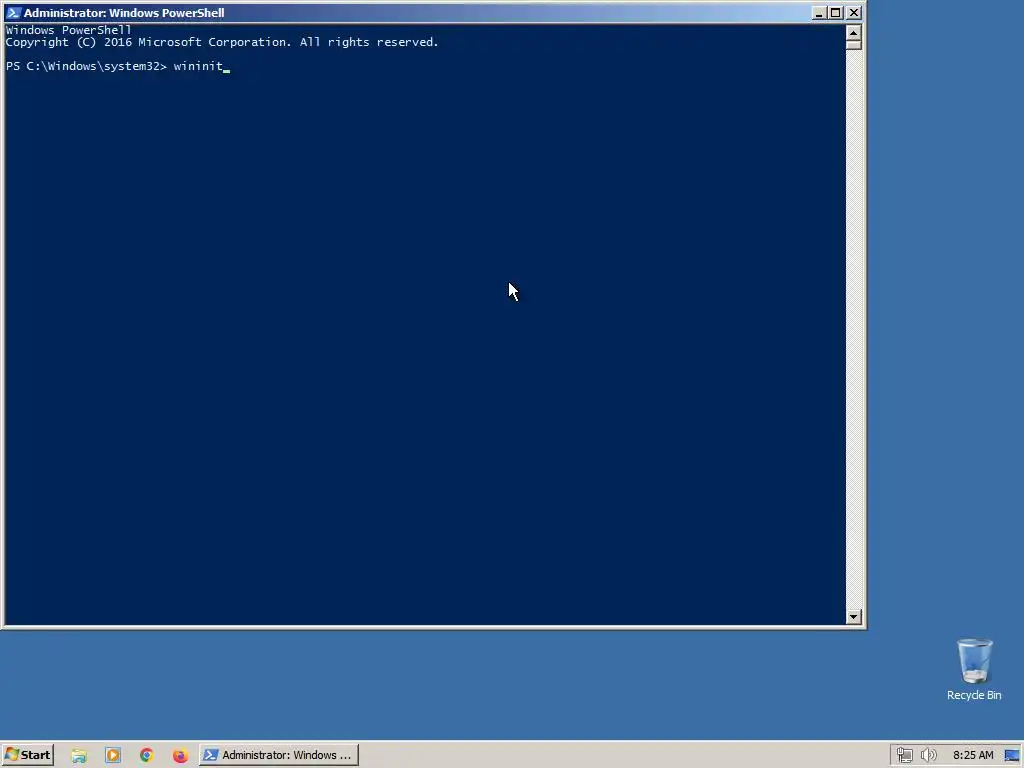Image resolution: width=1024 pixels, height=768 pixels.
Task: Select the Administrator: Windows PowerShell taskbar button
Action: click(279, 755)
